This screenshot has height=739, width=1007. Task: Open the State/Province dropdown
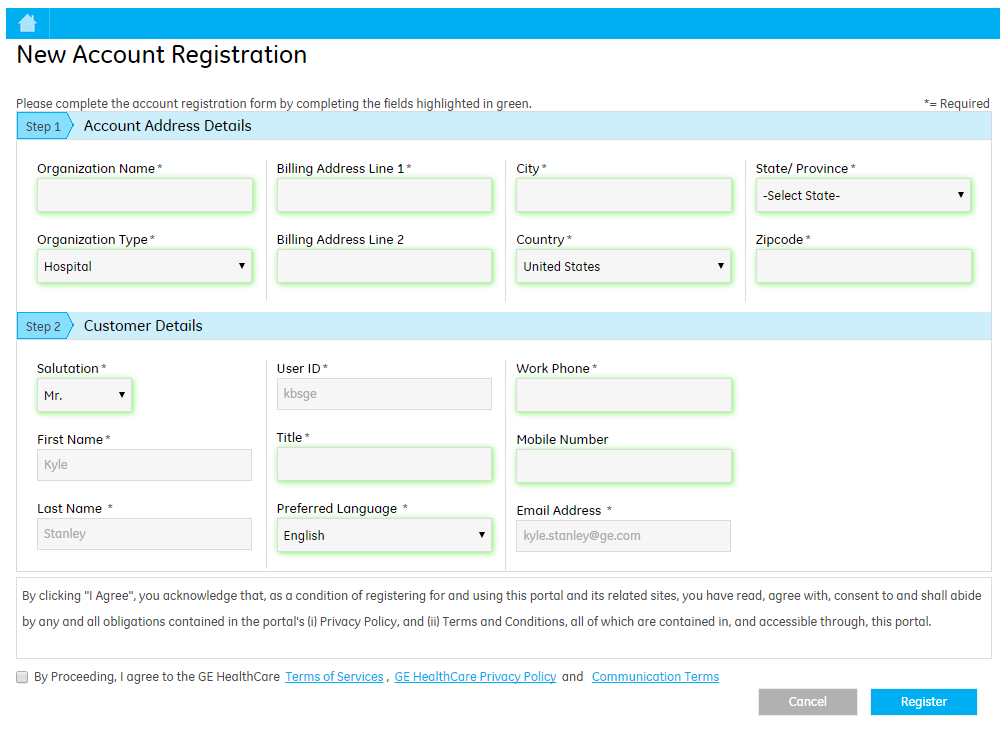coord(863,196)
